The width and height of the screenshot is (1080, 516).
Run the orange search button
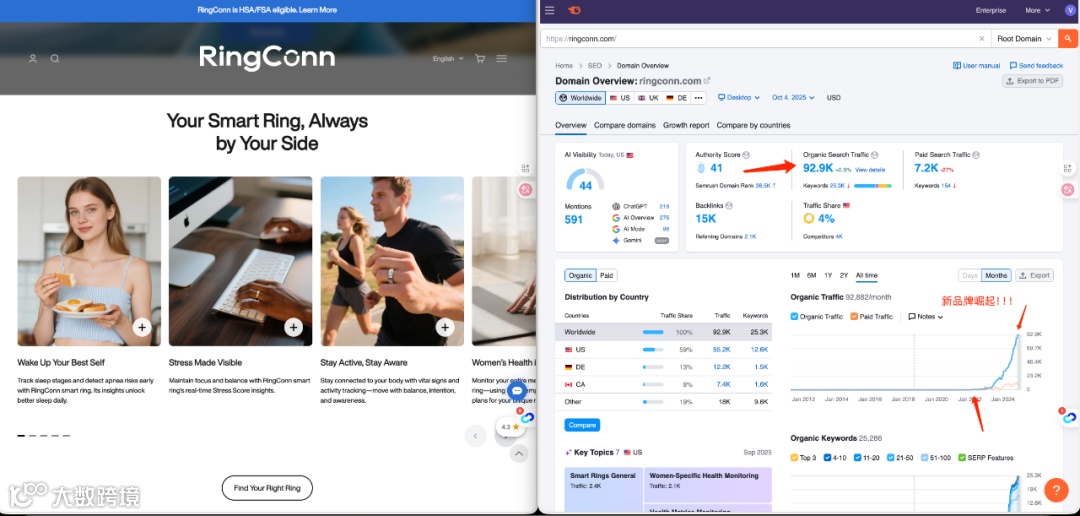pyautogui.click(x=1068, y=39)
